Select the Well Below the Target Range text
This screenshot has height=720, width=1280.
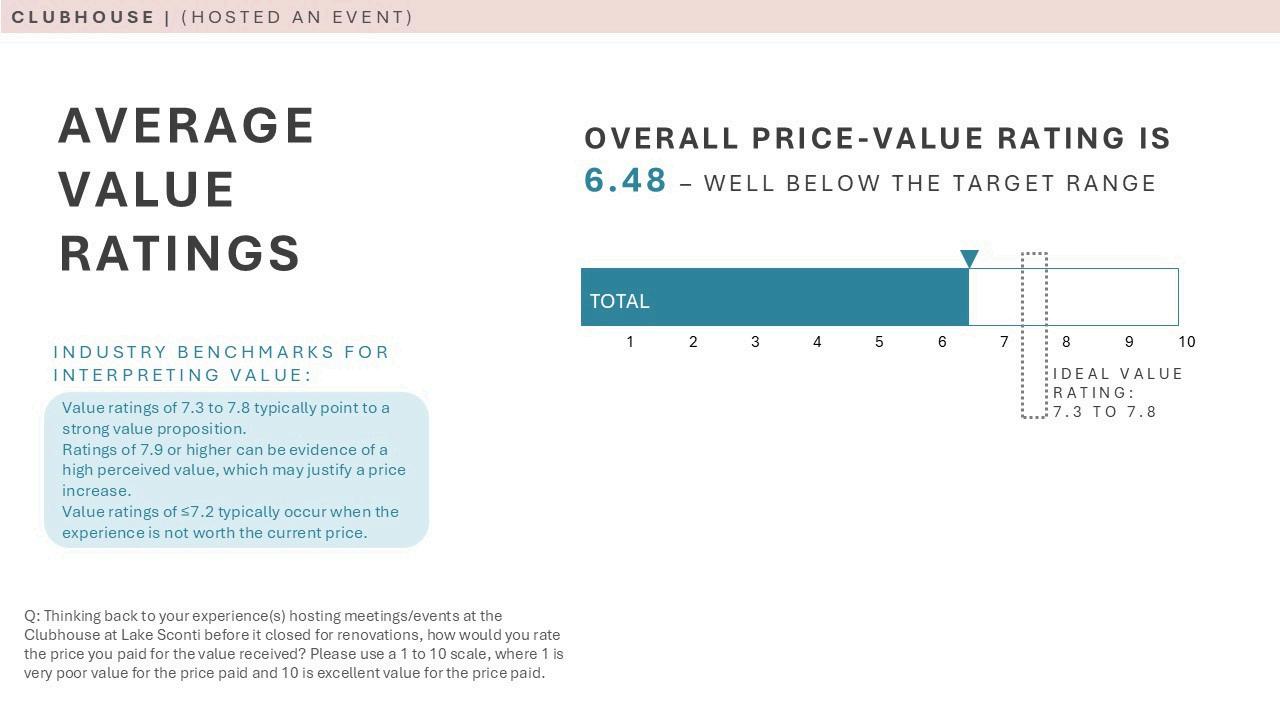[930, 184]
